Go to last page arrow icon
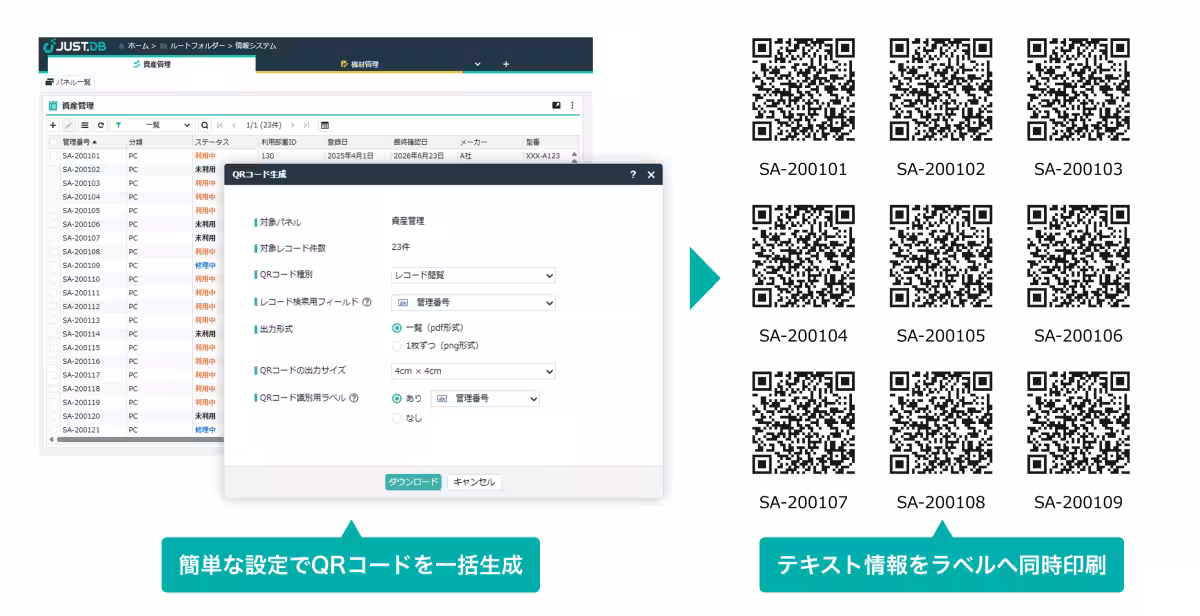 pos(306,125)
